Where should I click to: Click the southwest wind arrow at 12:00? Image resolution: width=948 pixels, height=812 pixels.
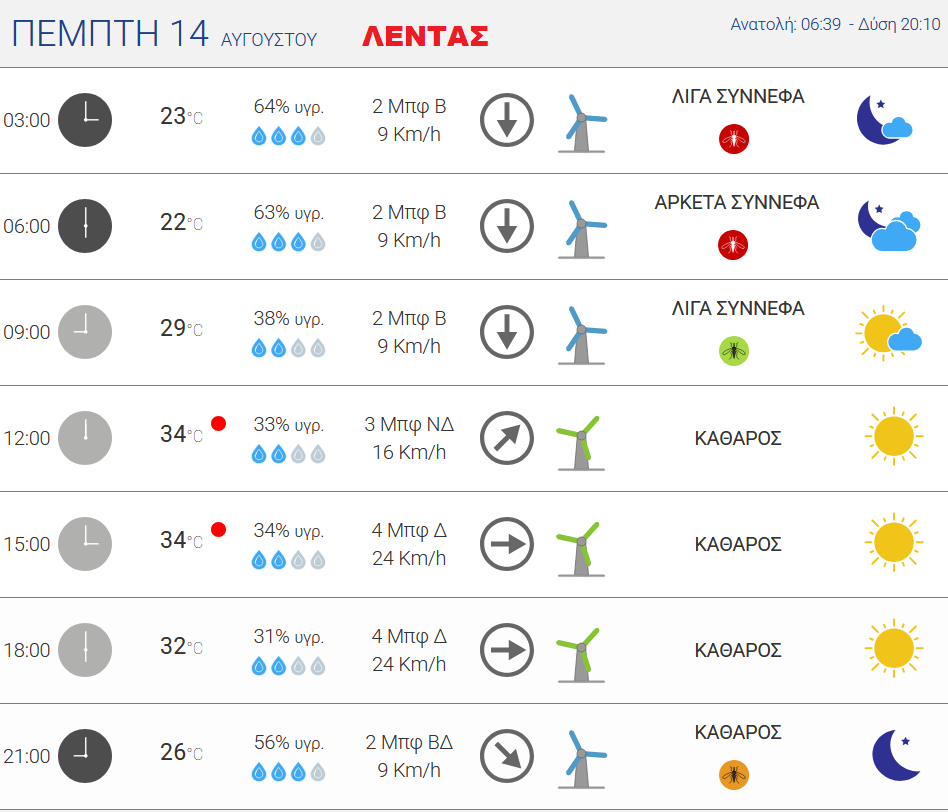click(506, 438)
